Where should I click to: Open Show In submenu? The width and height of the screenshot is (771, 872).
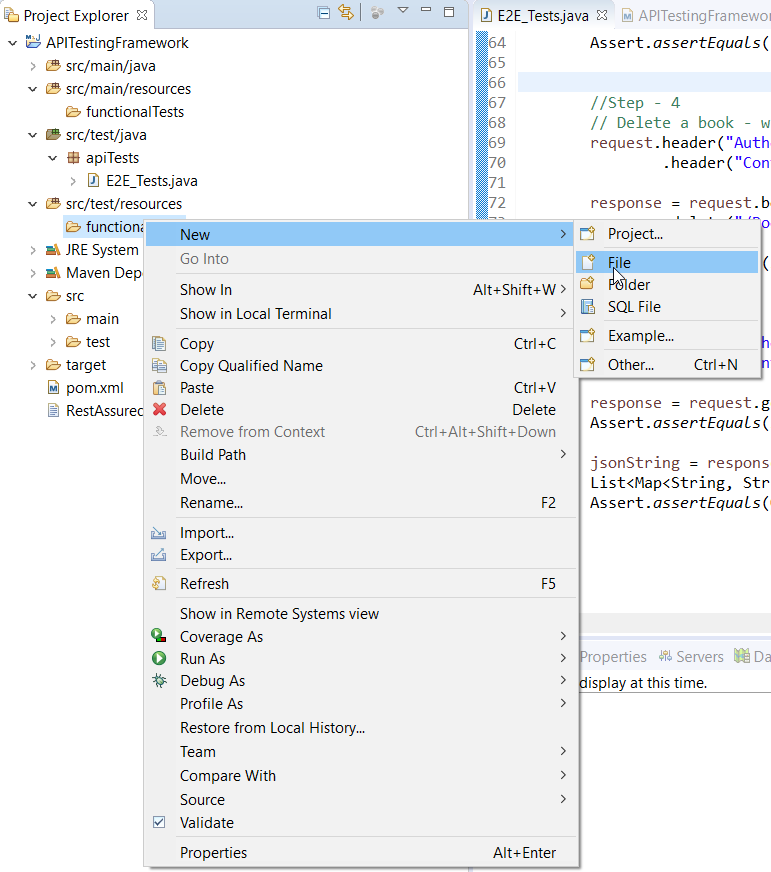pyautogui.click(x=360, y=290)
